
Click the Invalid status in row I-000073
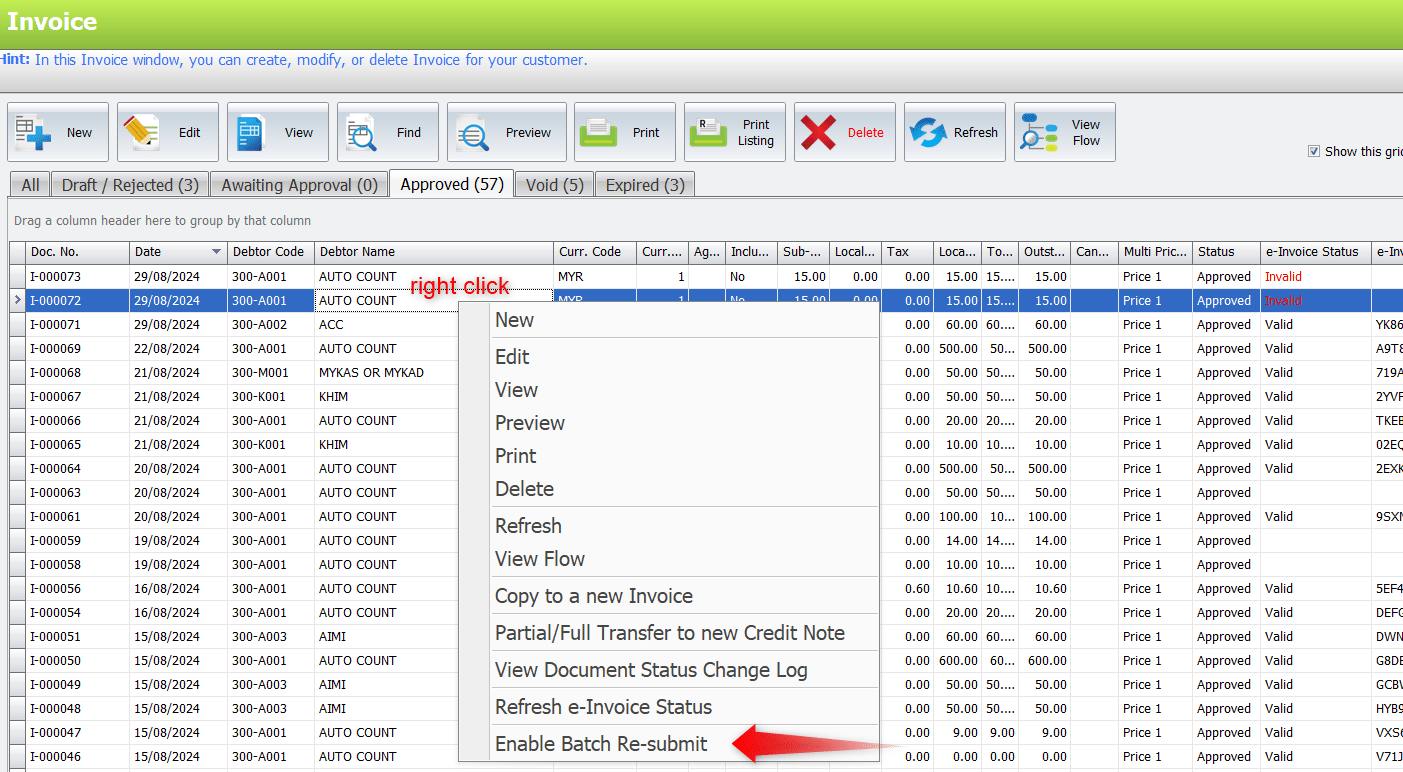click(x=1284, y=277)
